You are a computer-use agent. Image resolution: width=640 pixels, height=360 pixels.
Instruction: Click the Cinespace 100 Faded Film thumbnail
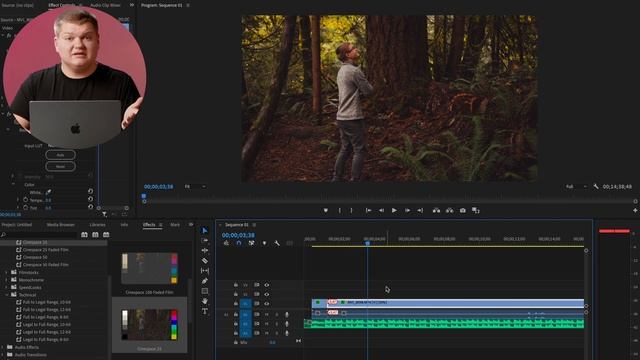[149, 268]
